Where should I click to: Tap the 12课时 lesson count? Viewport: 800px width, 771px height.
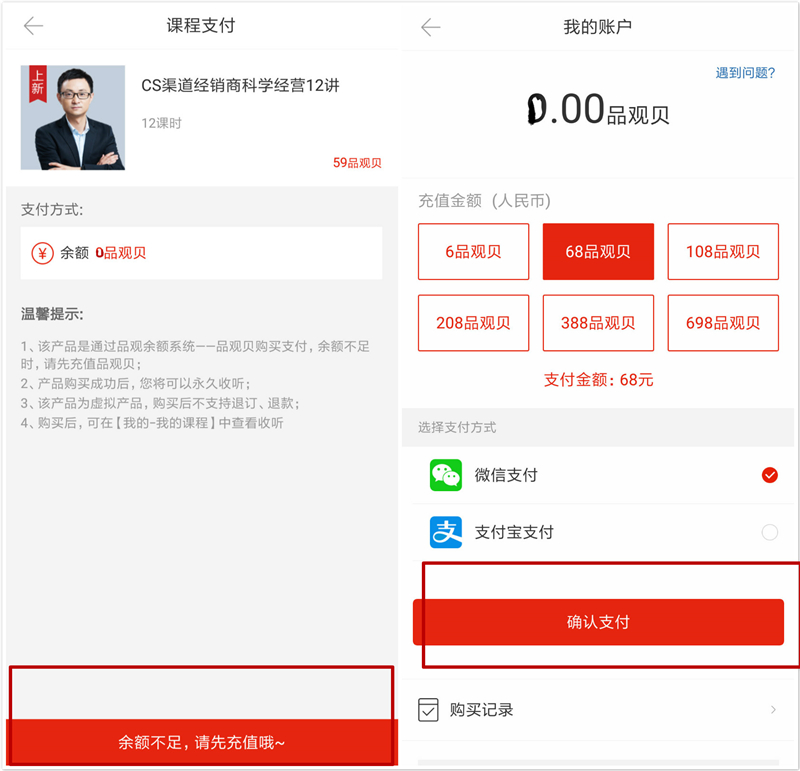pos(161,123)
